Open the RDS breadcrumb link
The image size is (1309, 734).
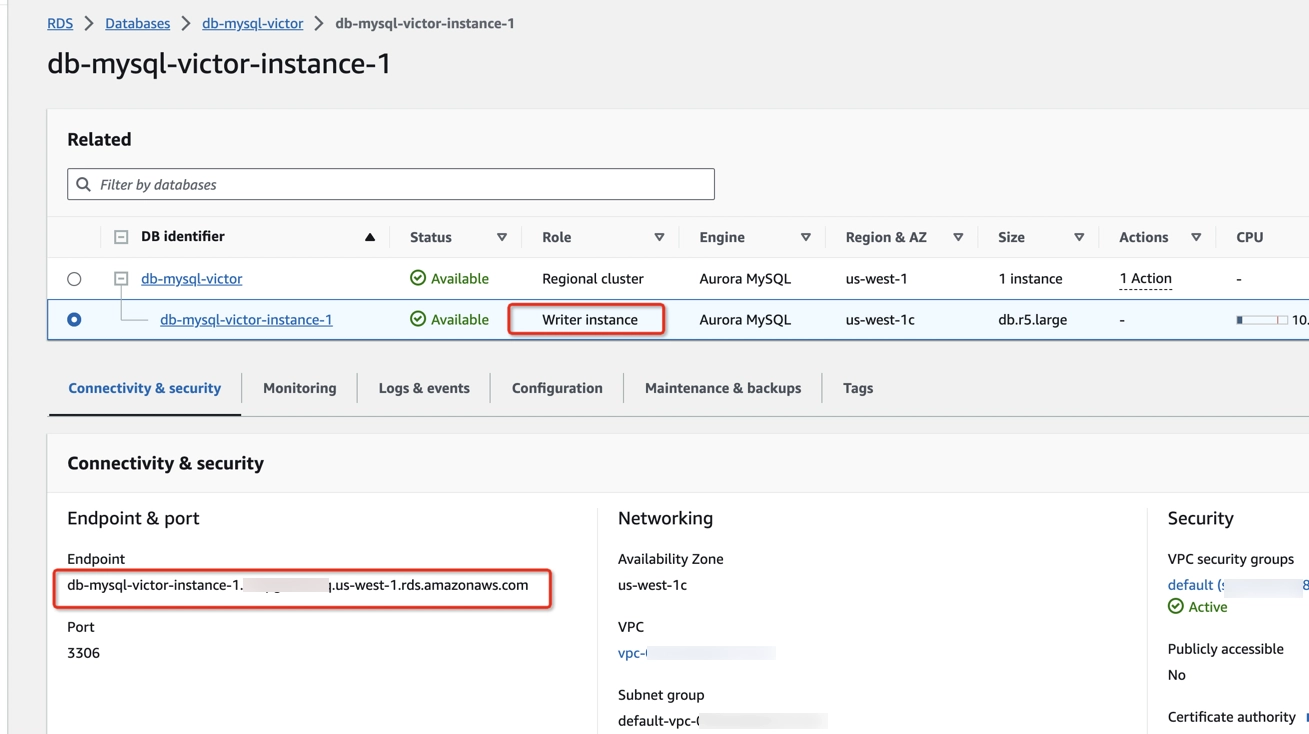tap(60, 23)
